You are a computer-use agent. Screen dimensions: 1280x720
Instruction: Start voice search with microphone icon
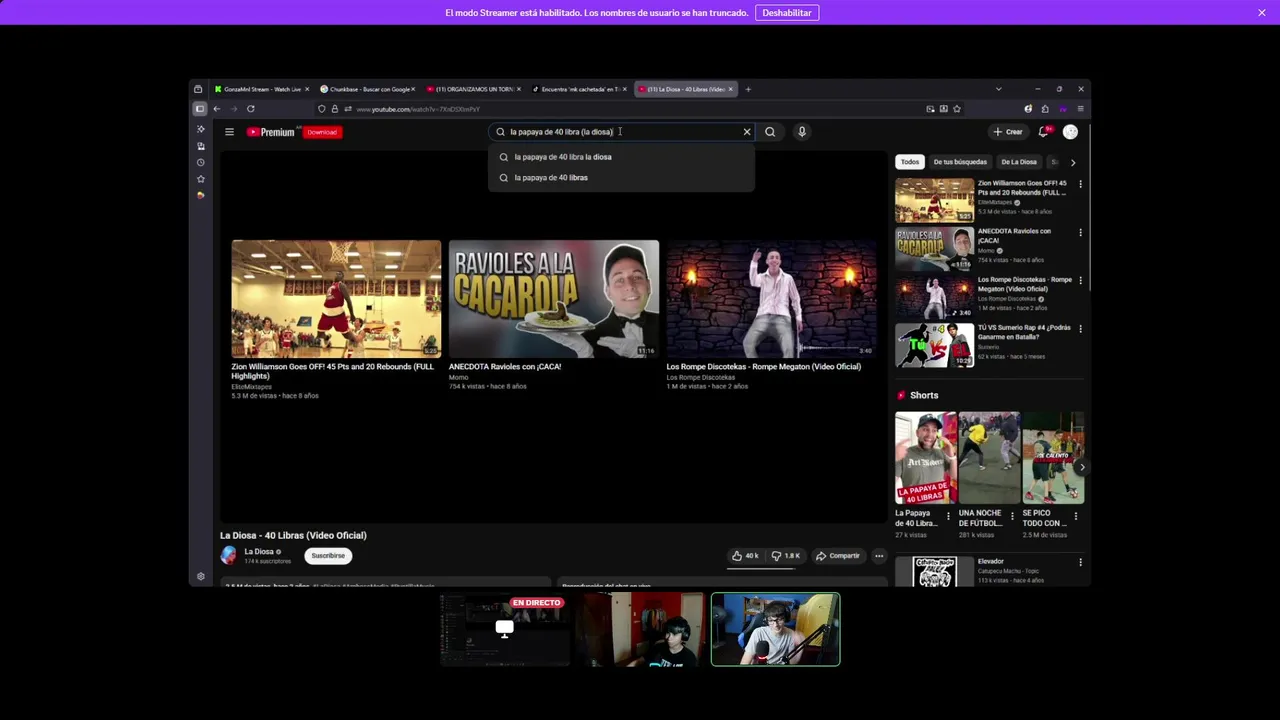click(x=801, y=132)
